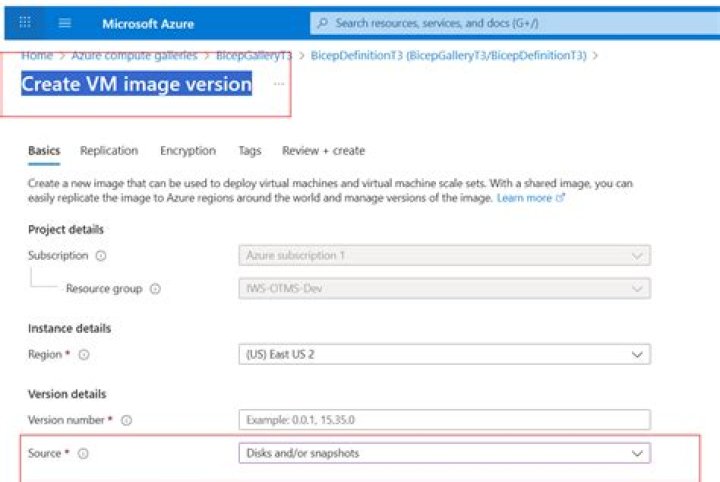Open the Resource group dropdown

[444, 289]
